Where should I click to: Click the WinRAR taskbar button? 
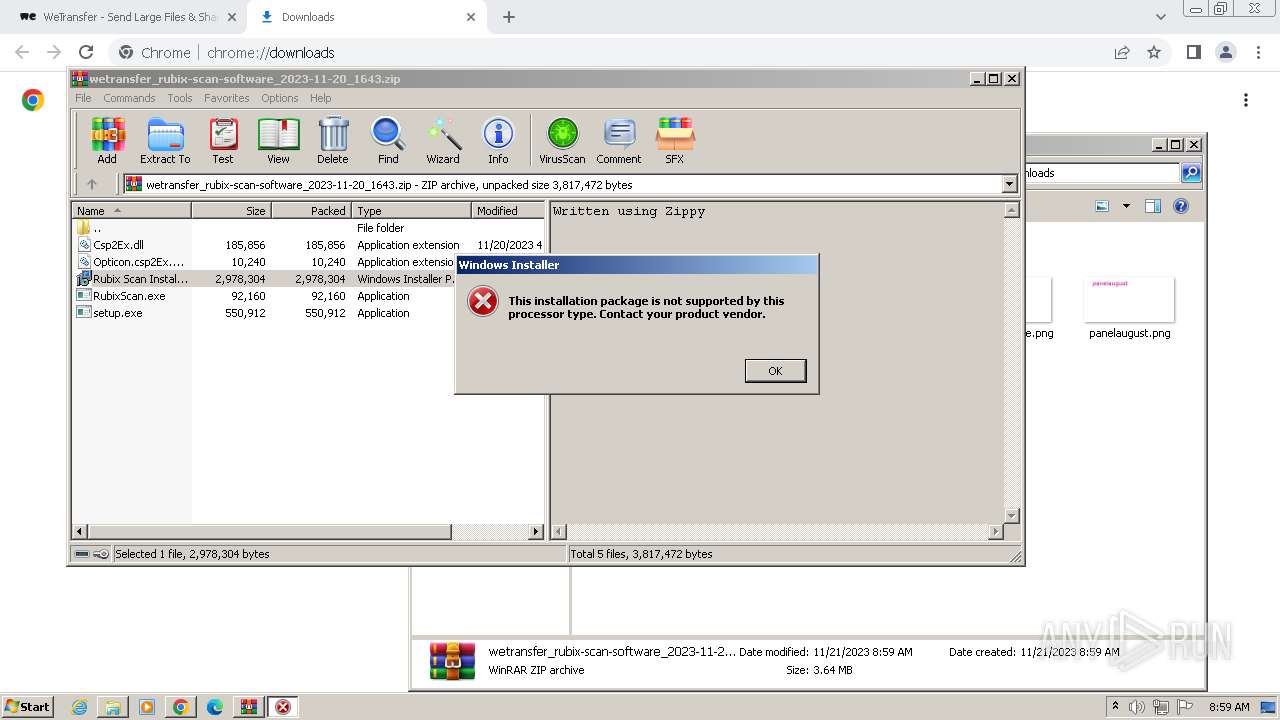[x=248, y=707]
